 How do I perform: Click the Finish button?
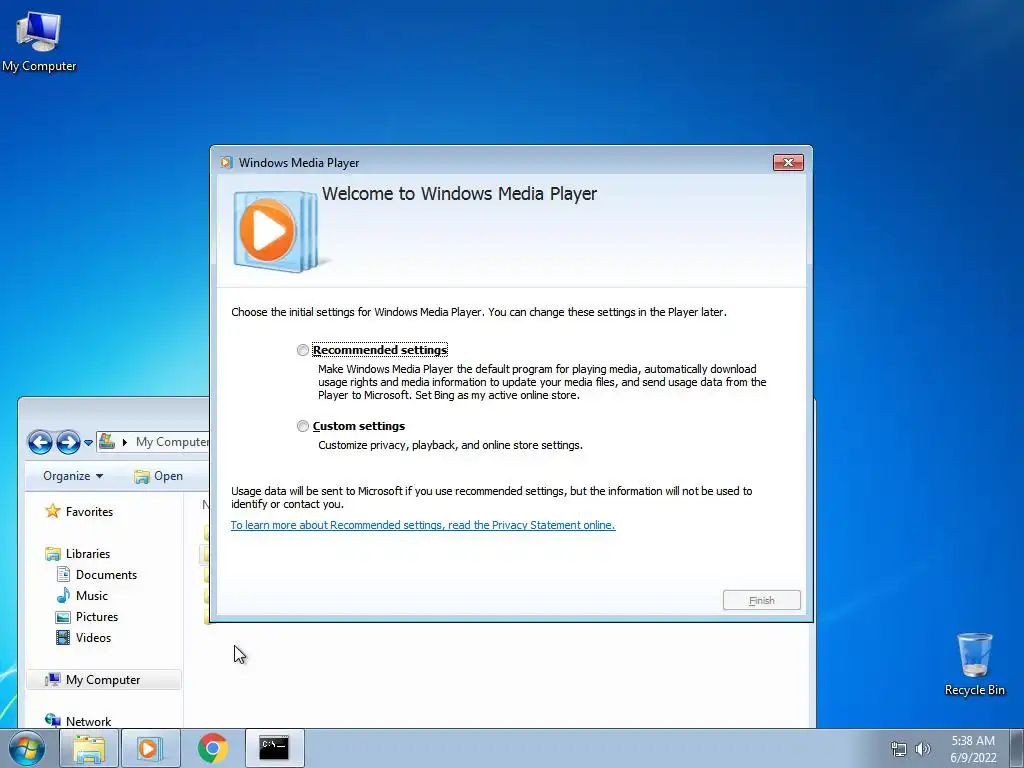[761, 600]
